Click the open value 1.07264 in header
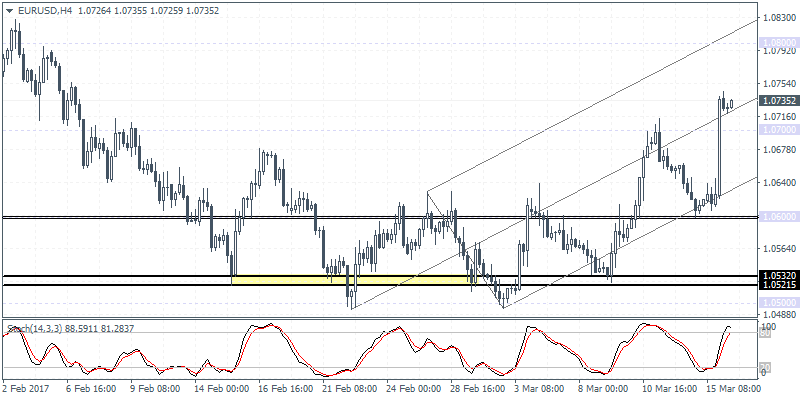Image resolution: width=800 pixels, height=400 pixels. tap(94, 11)
